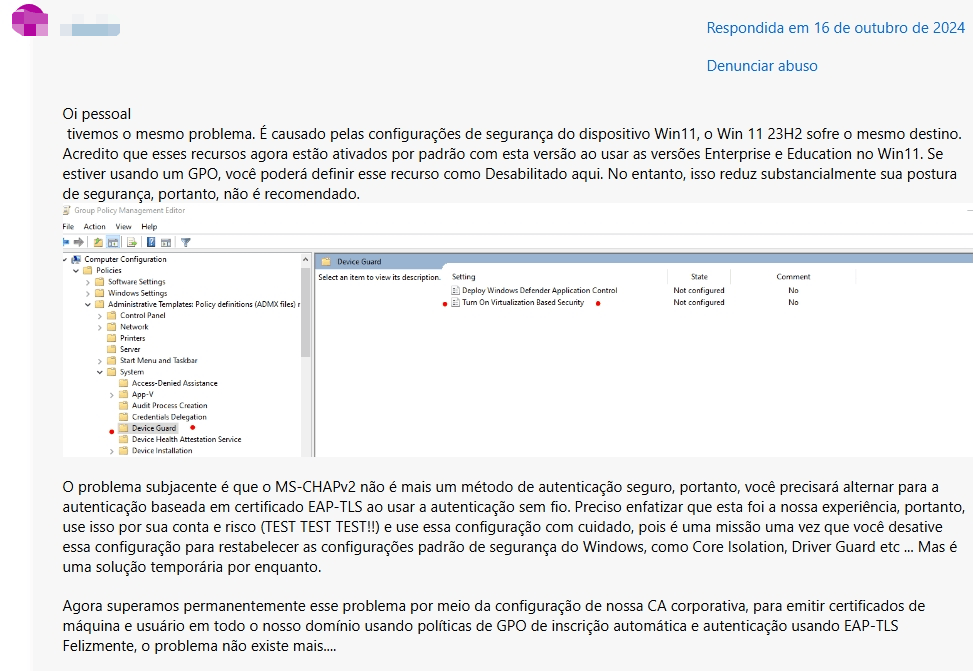Click the blurred username beside avatar
The width and height of the screenshot is (973, 671).
tap(90, 29)
